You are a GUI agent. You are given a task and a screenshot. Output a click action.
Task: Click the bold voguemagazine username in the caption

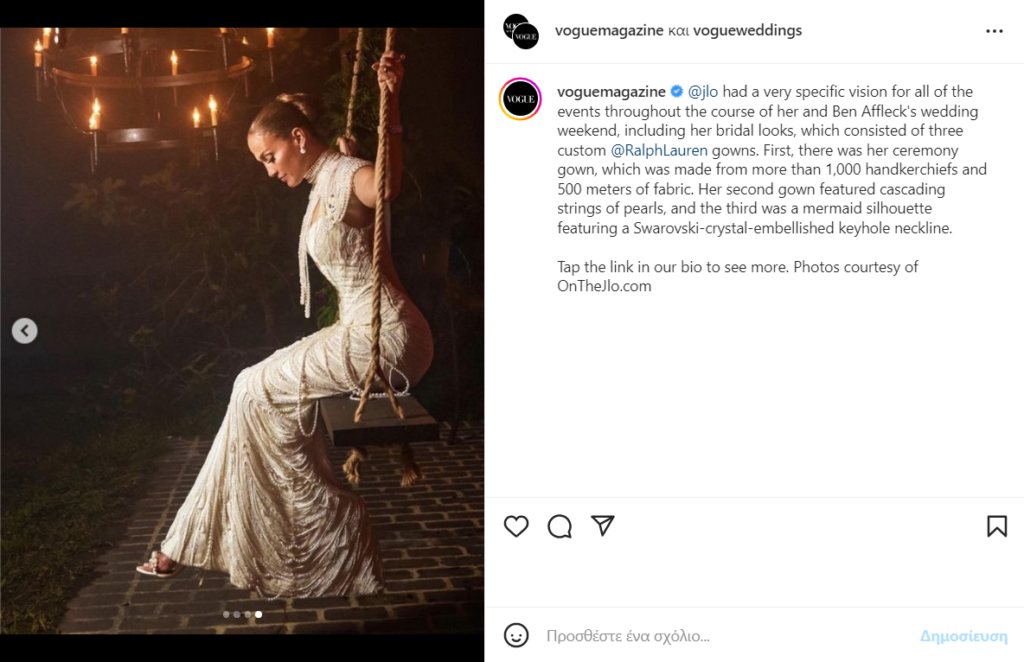pyautogui.click(x=611, y=92)
